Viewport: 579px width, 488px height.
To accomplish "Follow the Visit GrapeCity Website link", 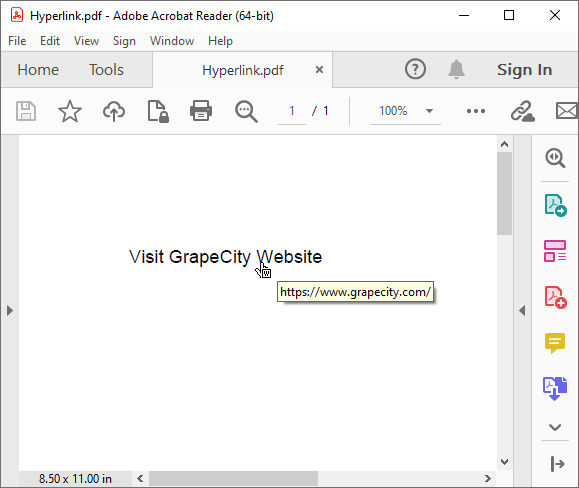I will tap(225, 257).
